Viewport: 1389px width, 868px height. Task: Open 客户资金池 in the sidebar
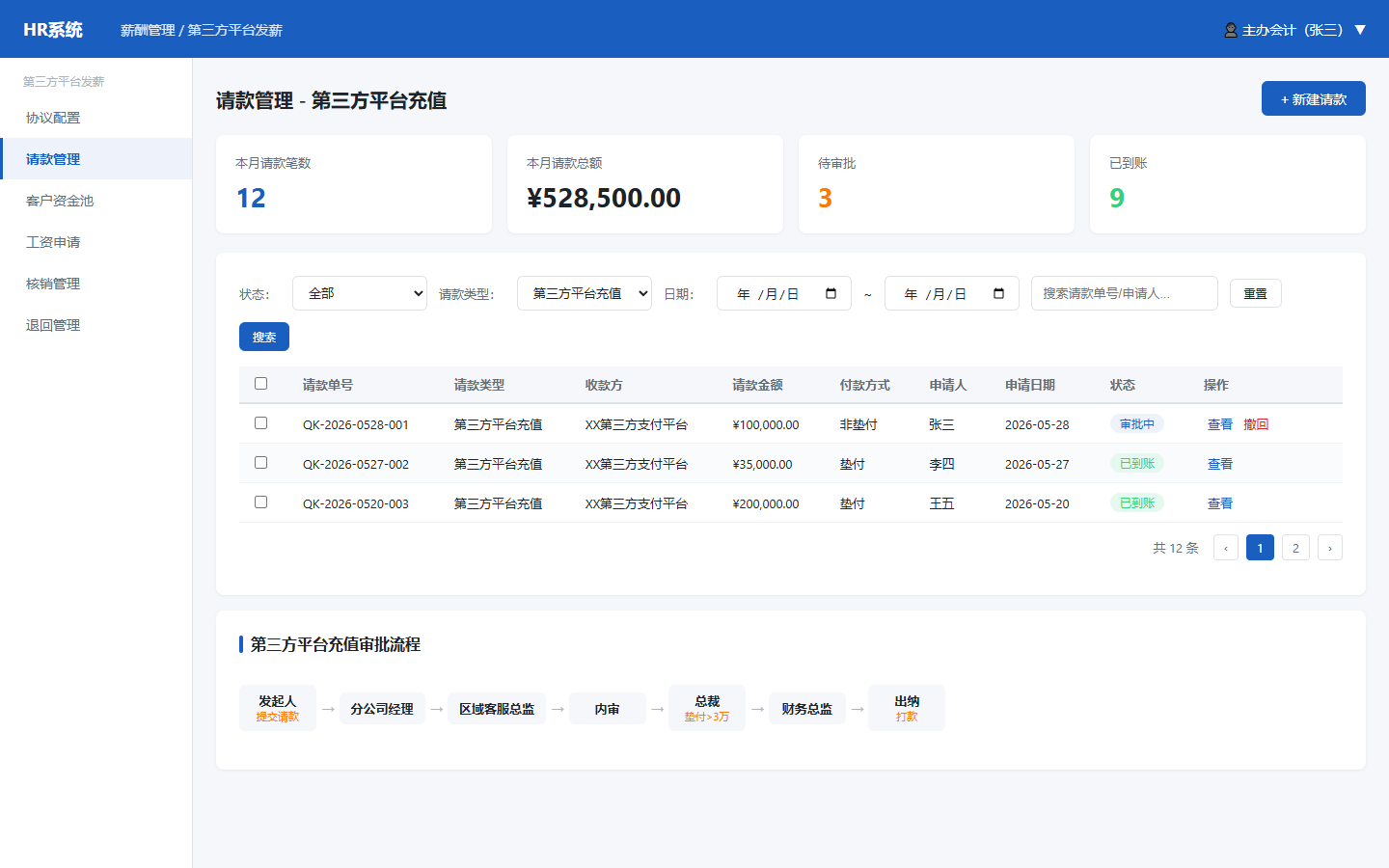click(96, 201)
